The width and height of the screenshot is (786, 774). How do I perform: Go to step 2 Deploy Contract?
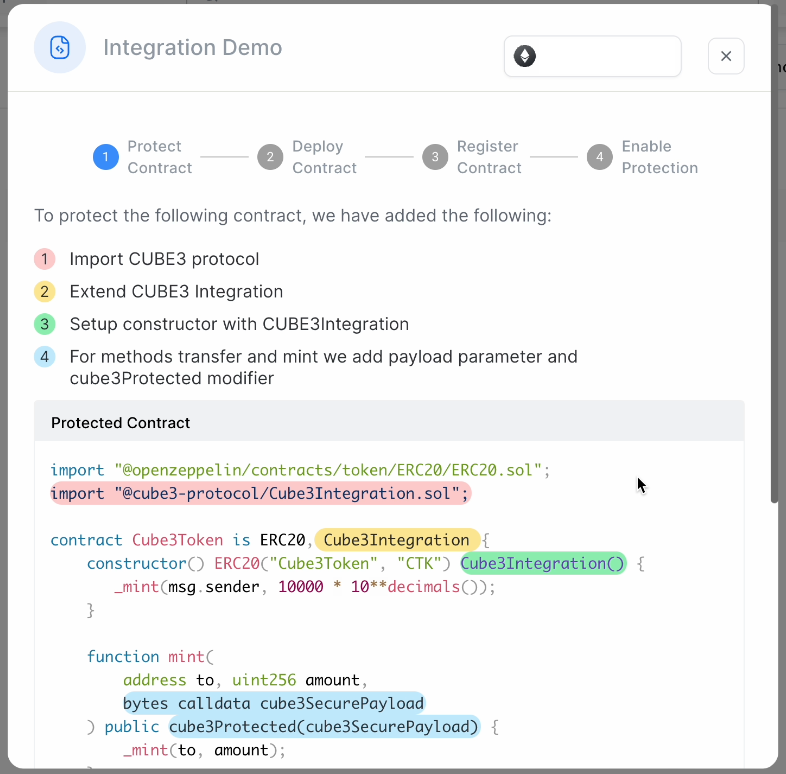pyautogui.click(x=307, y=157)
